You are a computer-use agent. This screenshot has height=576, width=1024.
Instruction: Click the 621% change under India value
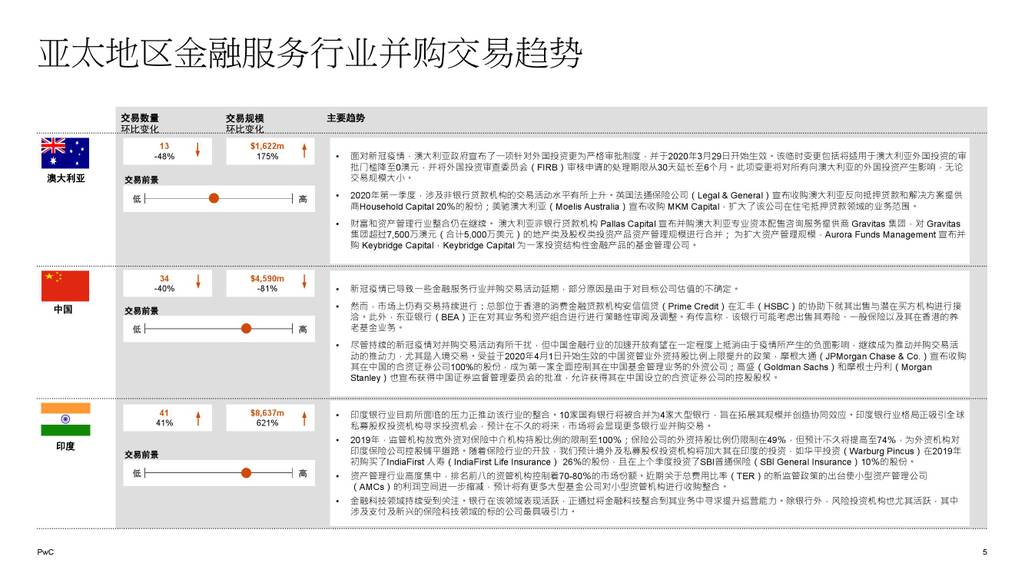[267, 423]
